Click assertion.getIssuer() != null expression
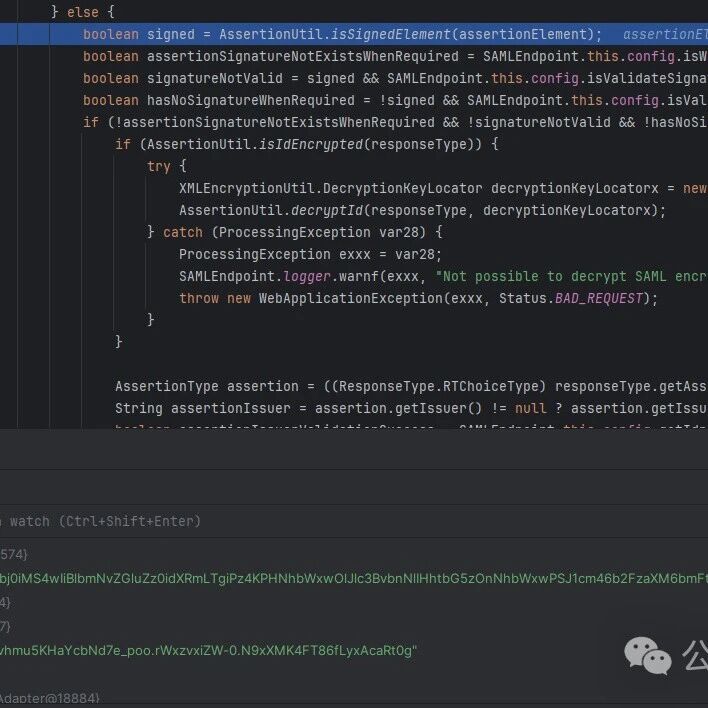This screenshot has height=708, width=708. 431,408
